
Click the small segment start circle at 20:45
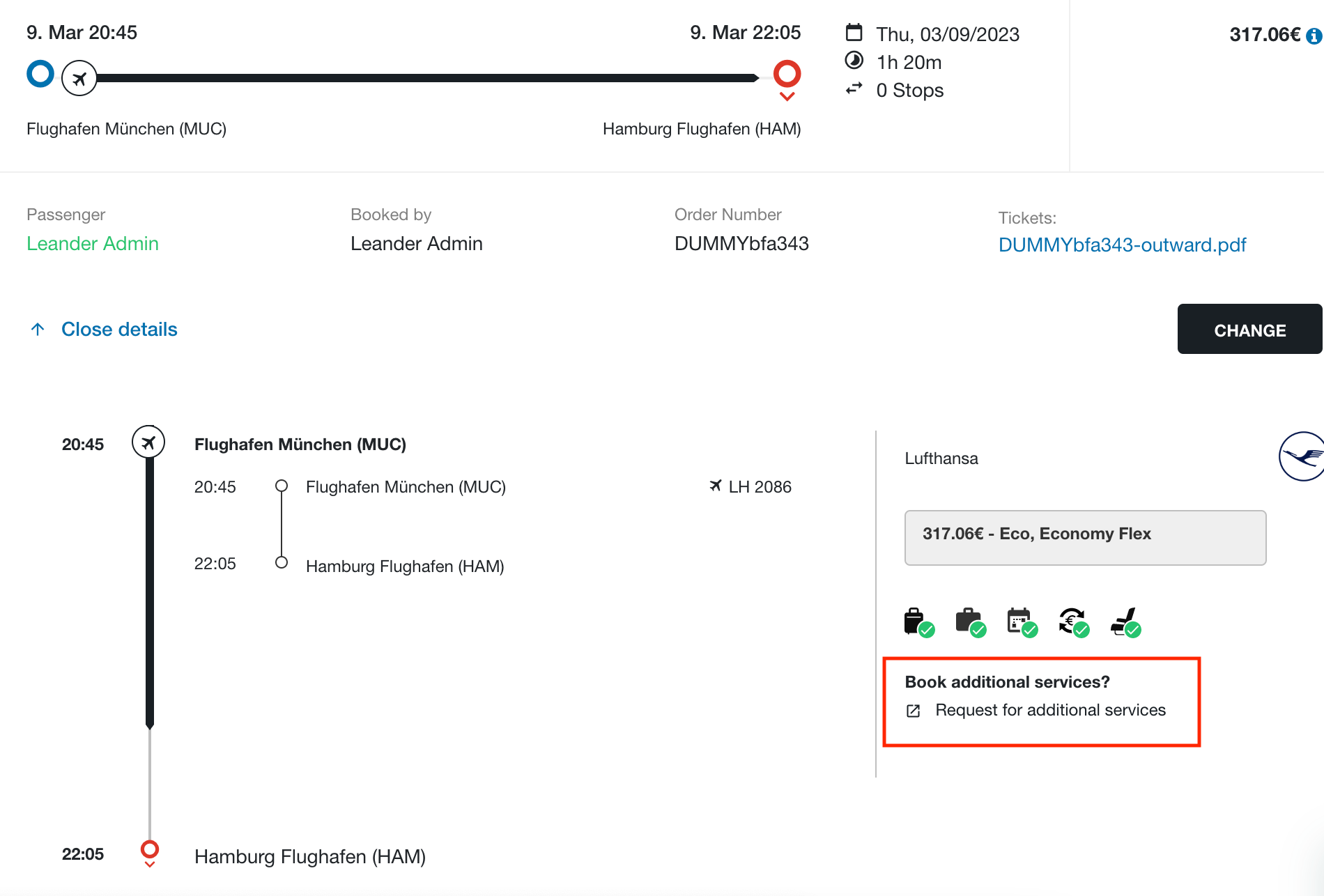tap(282, 486)
